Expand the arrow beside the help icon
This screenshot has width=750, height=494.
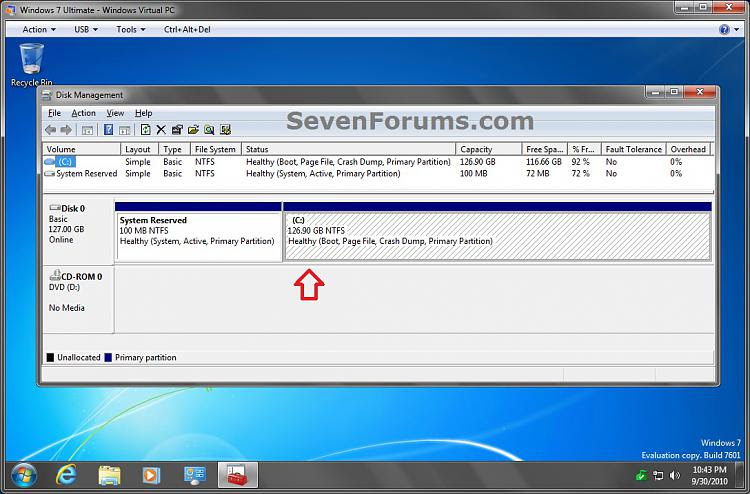click(x=737, y=30)
